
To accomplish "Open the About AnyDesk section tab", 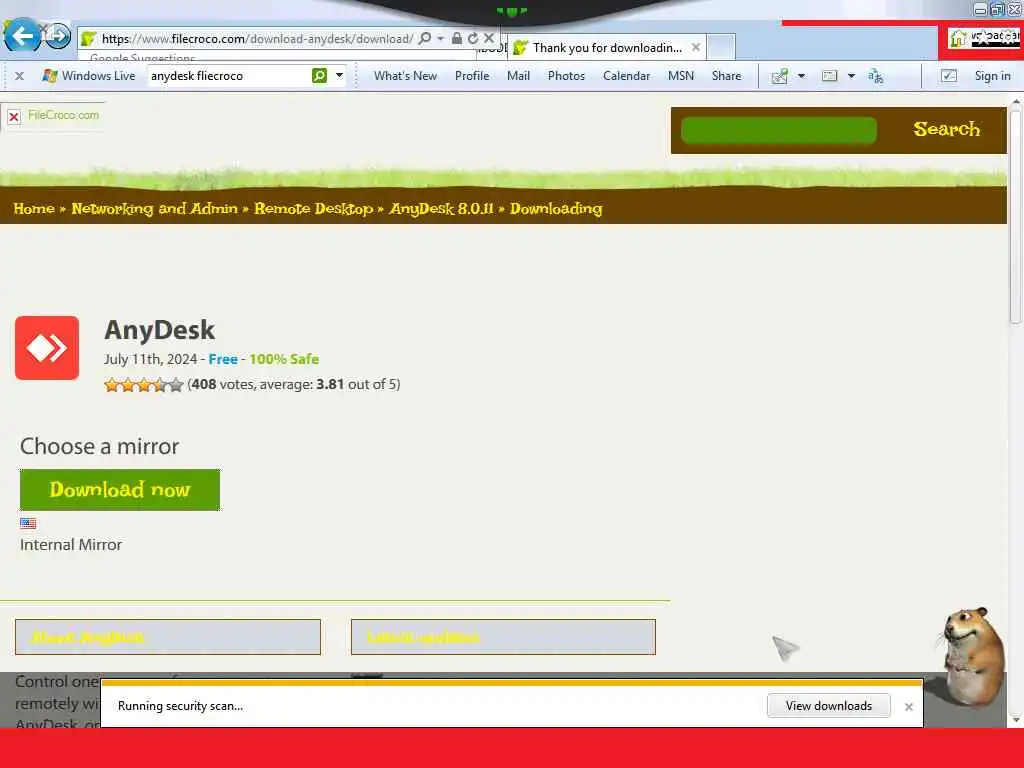I will coord(168,637).
